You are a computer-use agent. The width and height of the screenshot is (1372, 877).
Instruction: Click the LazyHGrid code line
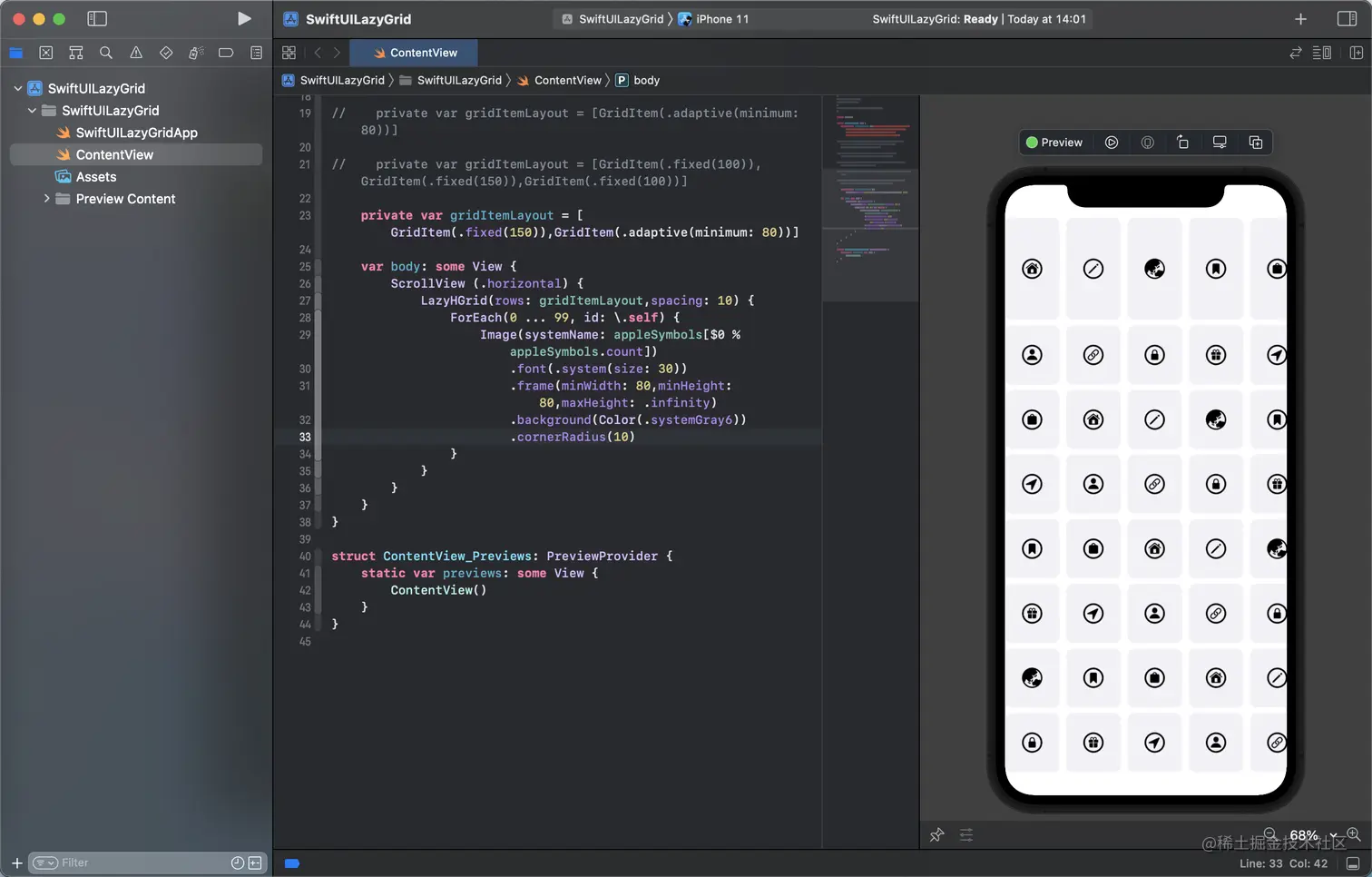(x=587, y=301)
